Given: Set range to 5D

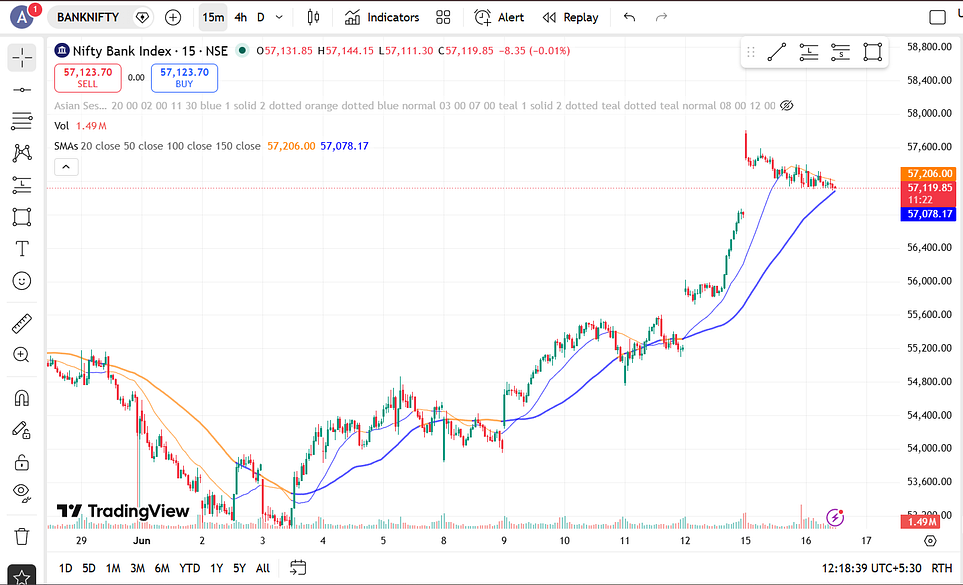Looking at the screenshot, I should click(89, 568).
